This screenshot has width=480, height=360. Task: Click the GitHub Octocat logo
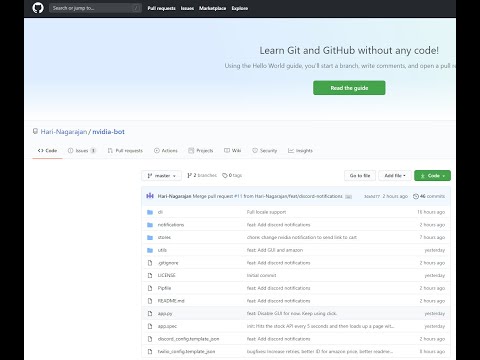tap(38, 8)
